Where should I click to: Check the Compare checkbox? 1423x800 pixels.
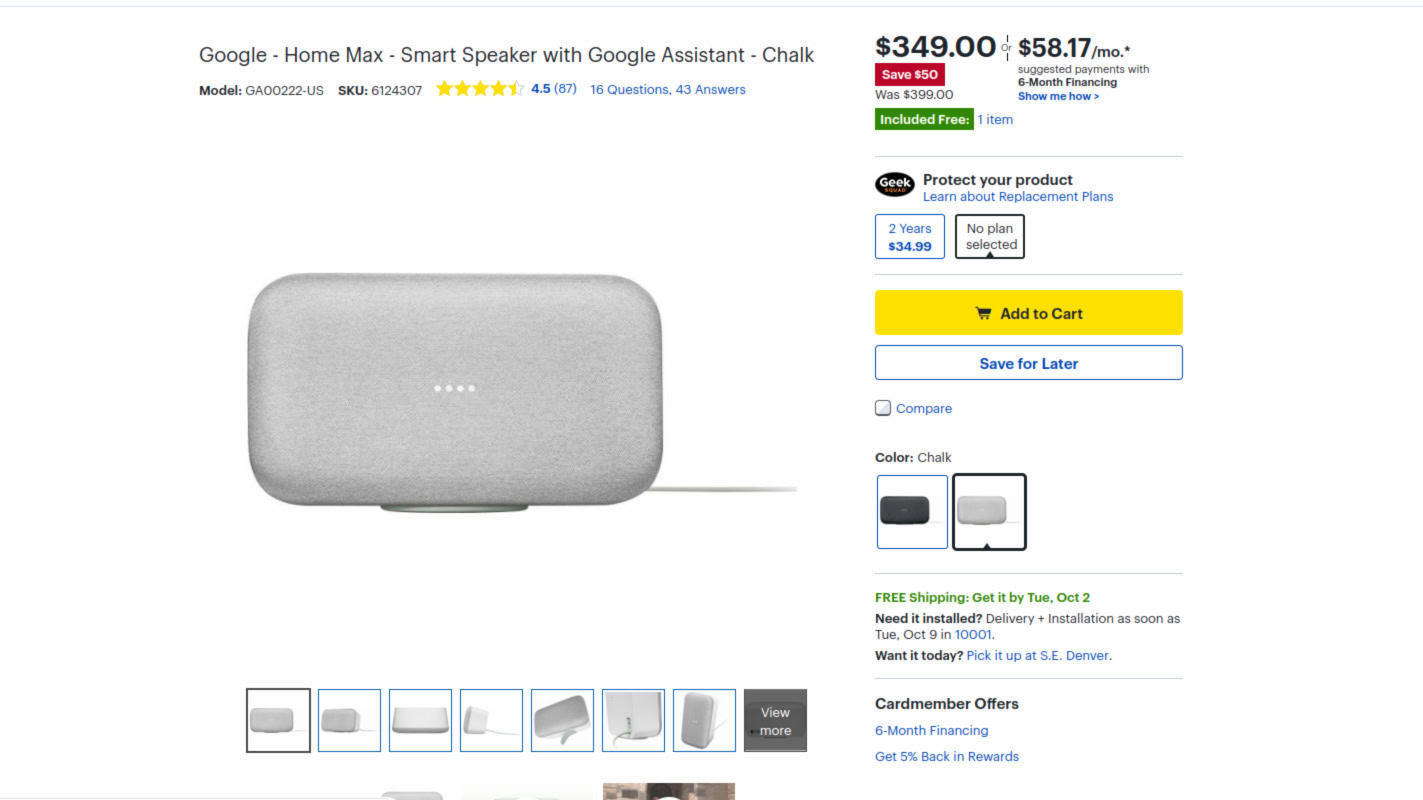883,408
